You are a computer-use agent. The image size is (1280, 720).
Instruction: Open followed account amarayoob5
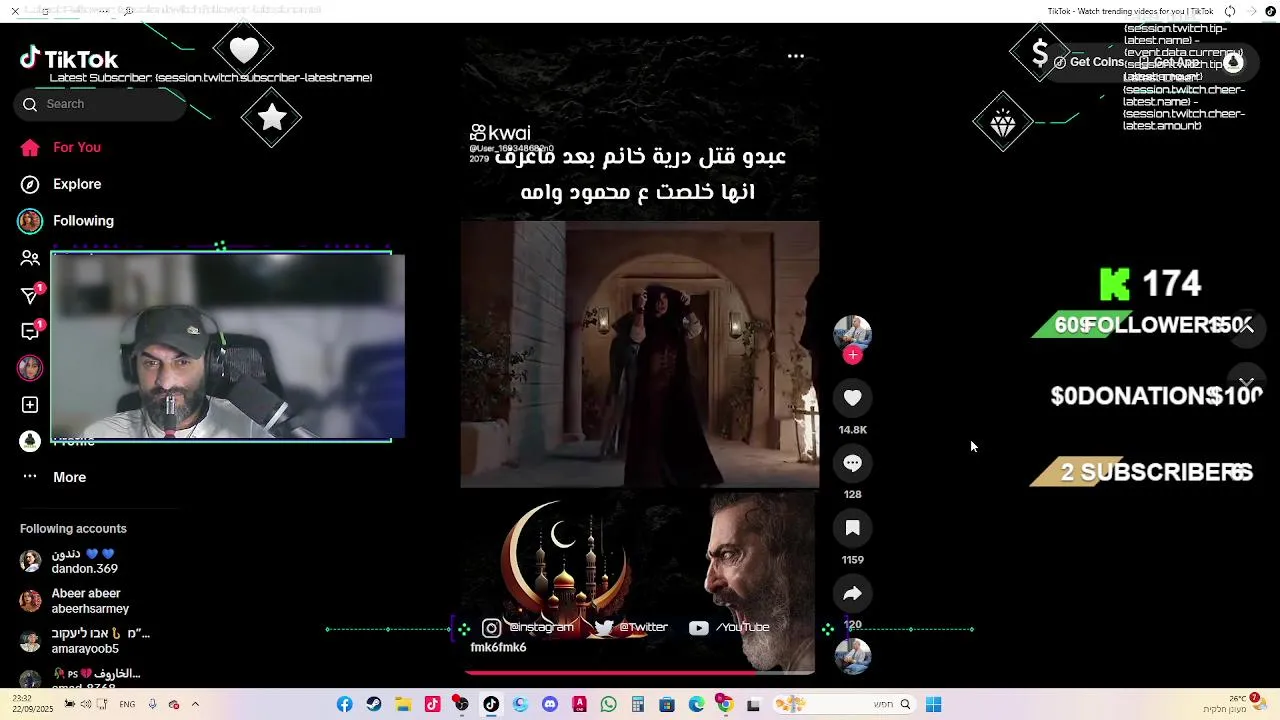(85, 641)
